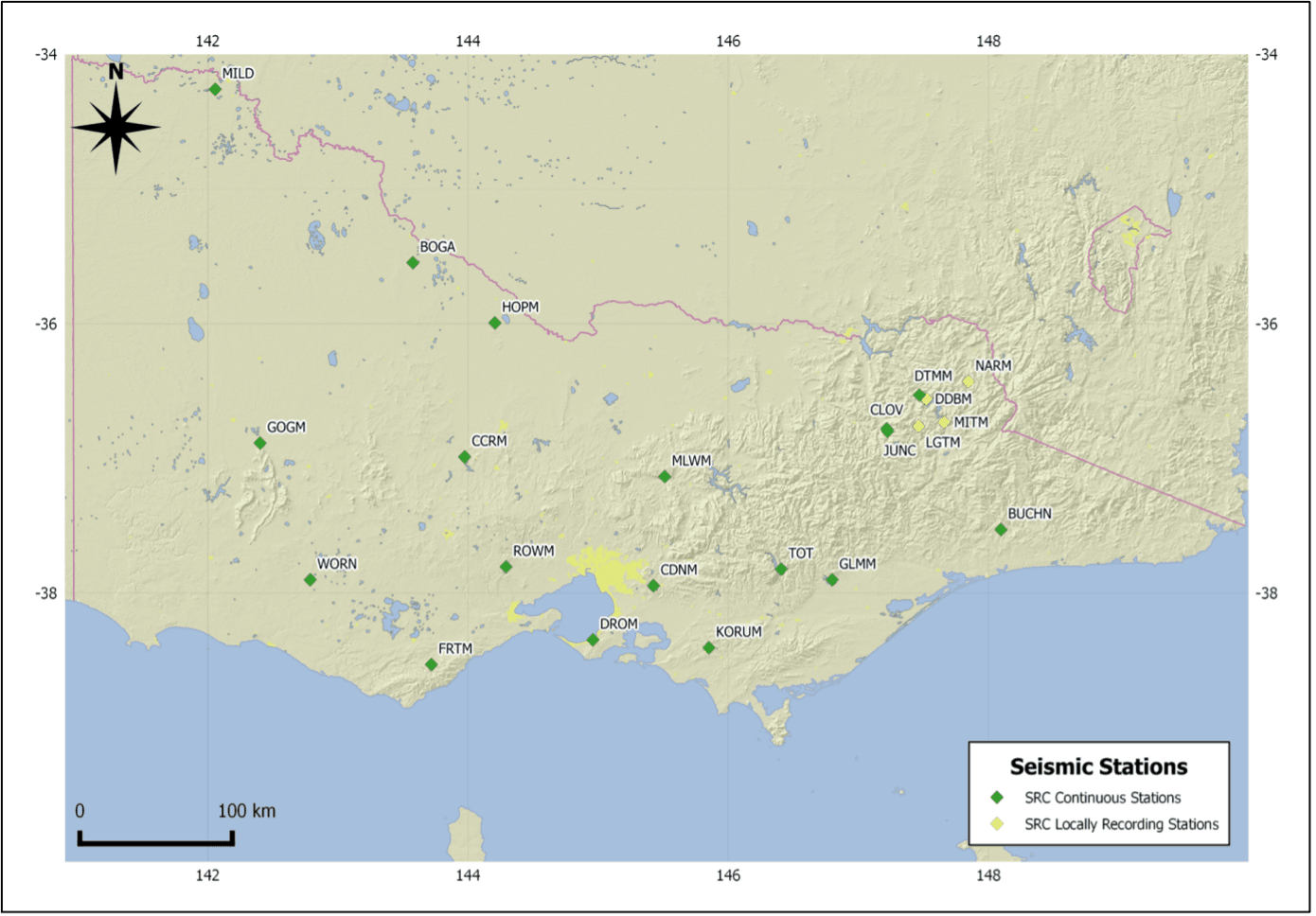Click the '0' scale bar start label
The width and height of the screenshot is (1316, 916).
point(80,811)
